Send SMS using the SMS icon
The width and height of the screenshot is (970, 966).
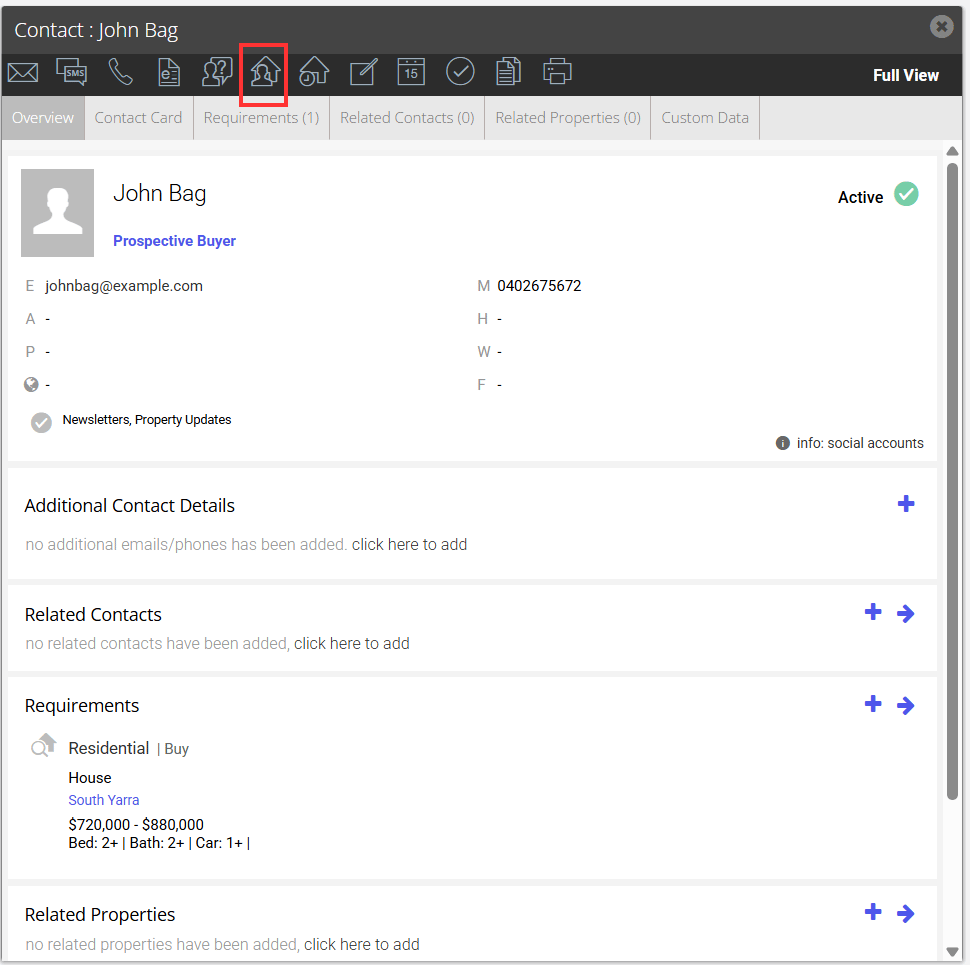pyautogui.click(x=72, y=72)
